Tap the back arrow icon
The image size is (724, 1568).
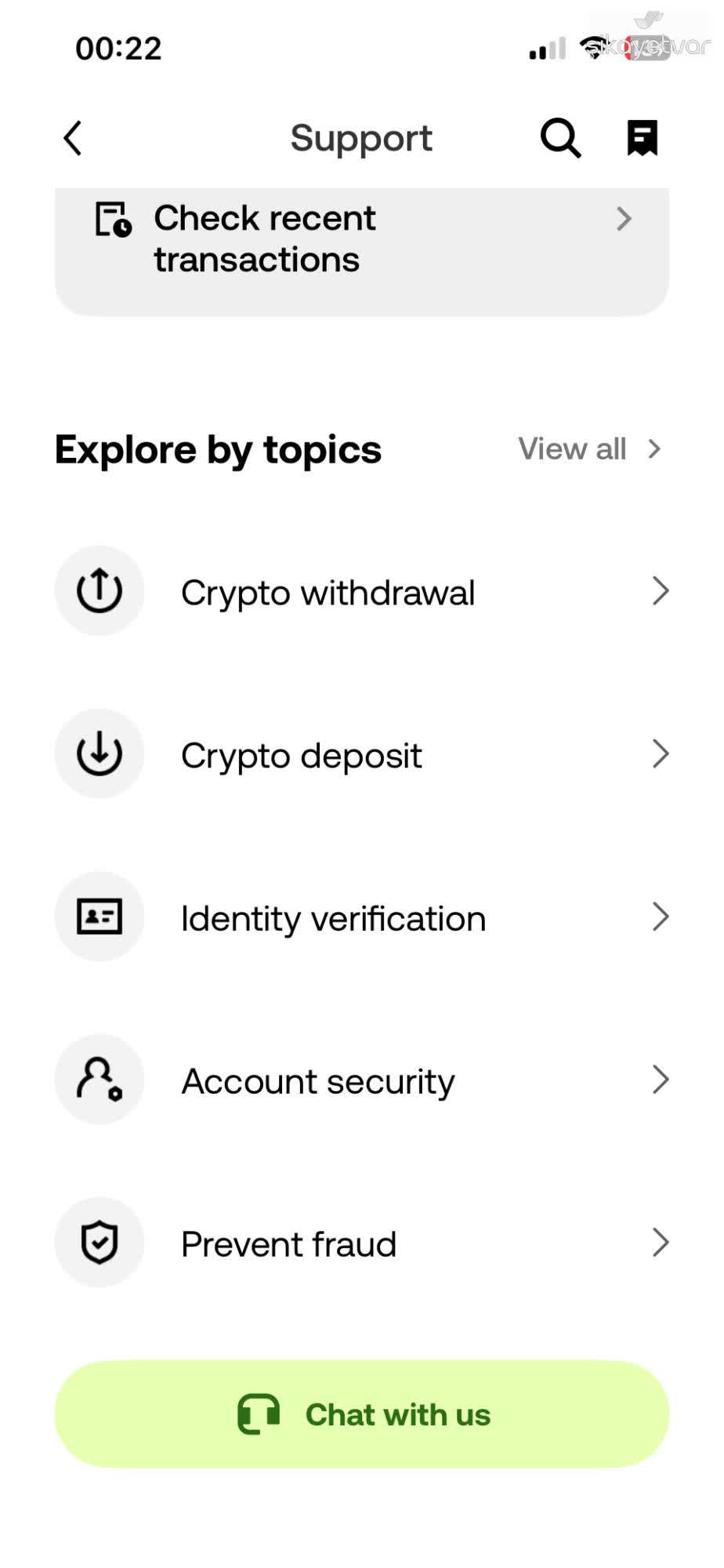tap(73, 139)
